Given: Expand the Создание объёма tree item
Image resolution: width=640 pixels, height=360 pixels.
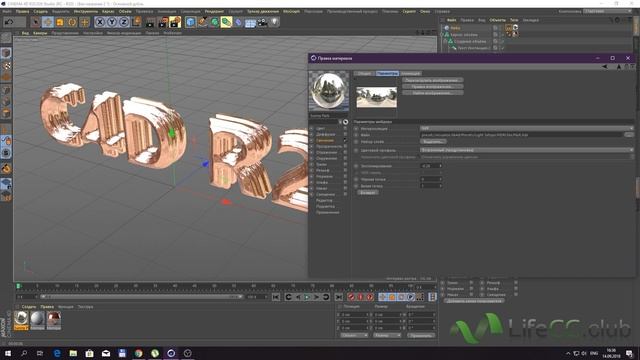Looking at the screenshot, I should pyautogui.click(x=446, y=41).
